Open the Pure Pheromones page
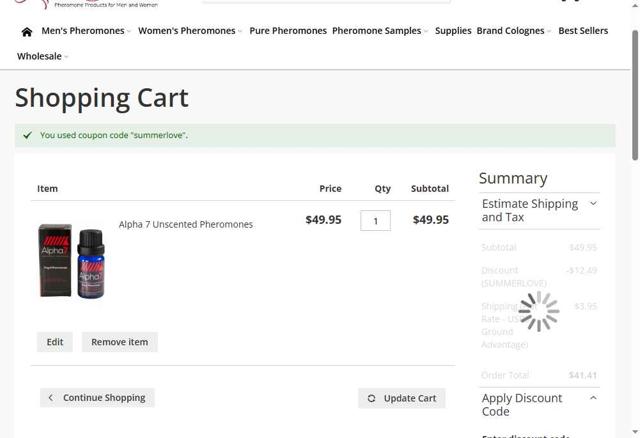 [288, 31]
